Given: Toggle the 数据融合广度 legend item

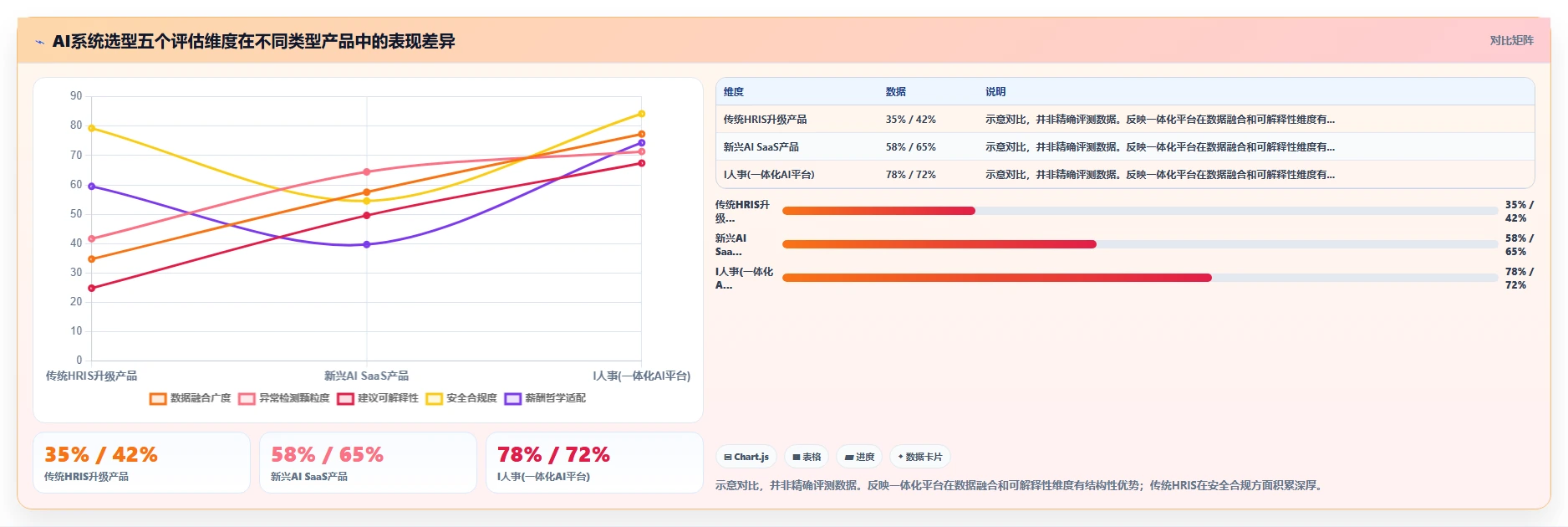Looking at the screenshot, I should (191, 398).
